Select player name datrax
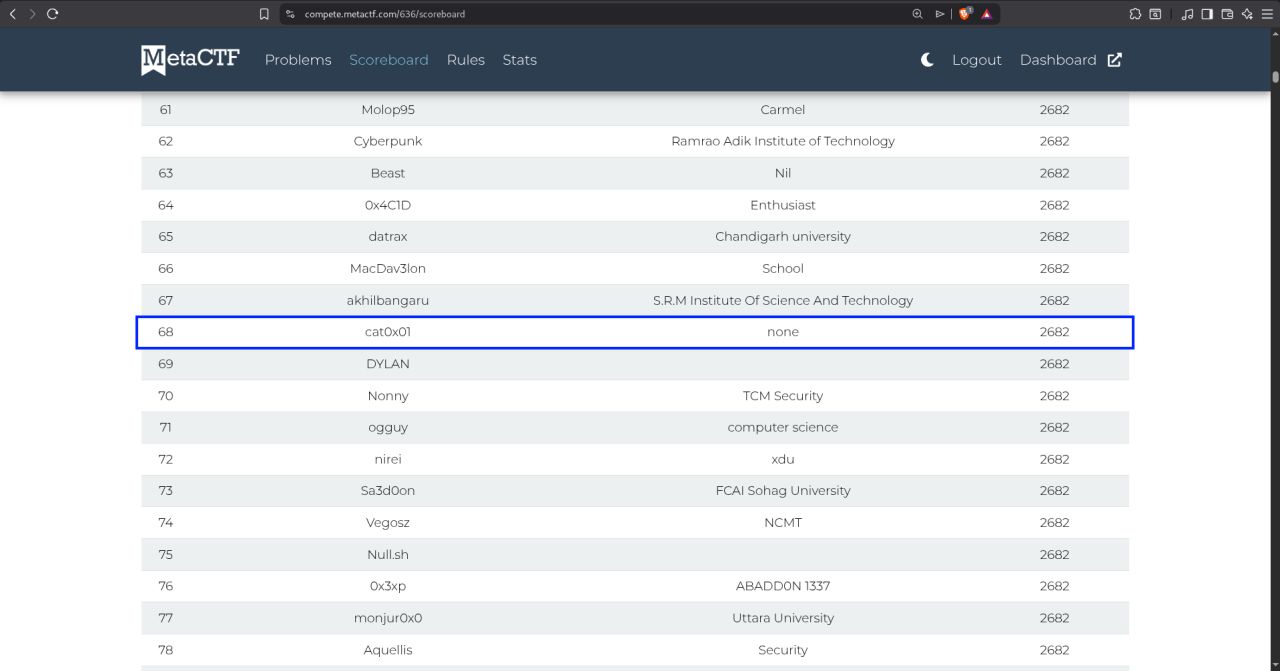 coord(388,237)
